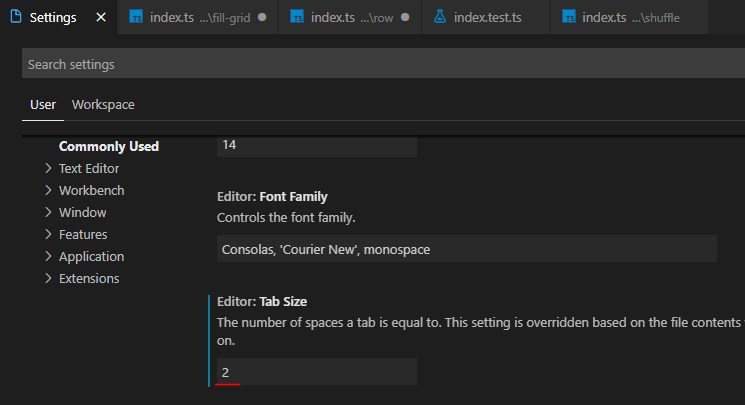Click the Tab Size input showing 2

[x=317, y=372]
